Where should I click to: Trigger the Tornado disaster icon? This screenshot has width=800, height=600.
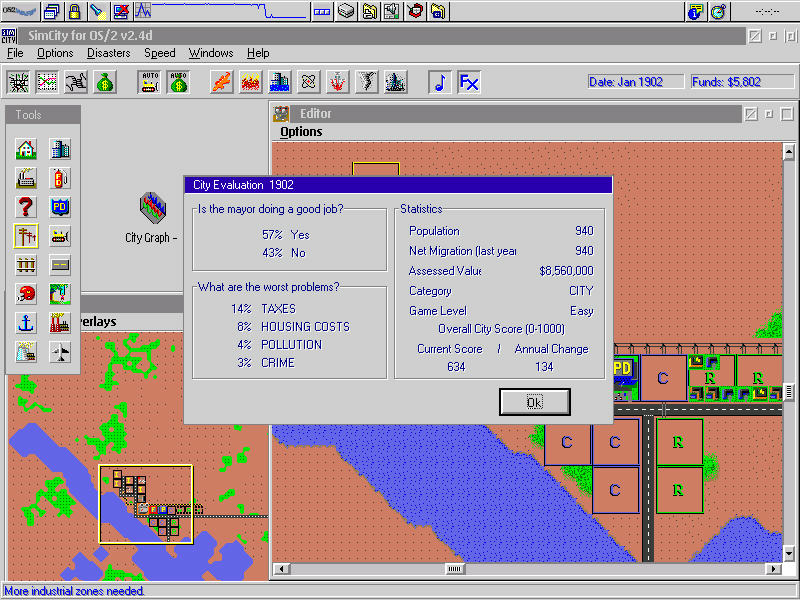[x=367, y=82]
